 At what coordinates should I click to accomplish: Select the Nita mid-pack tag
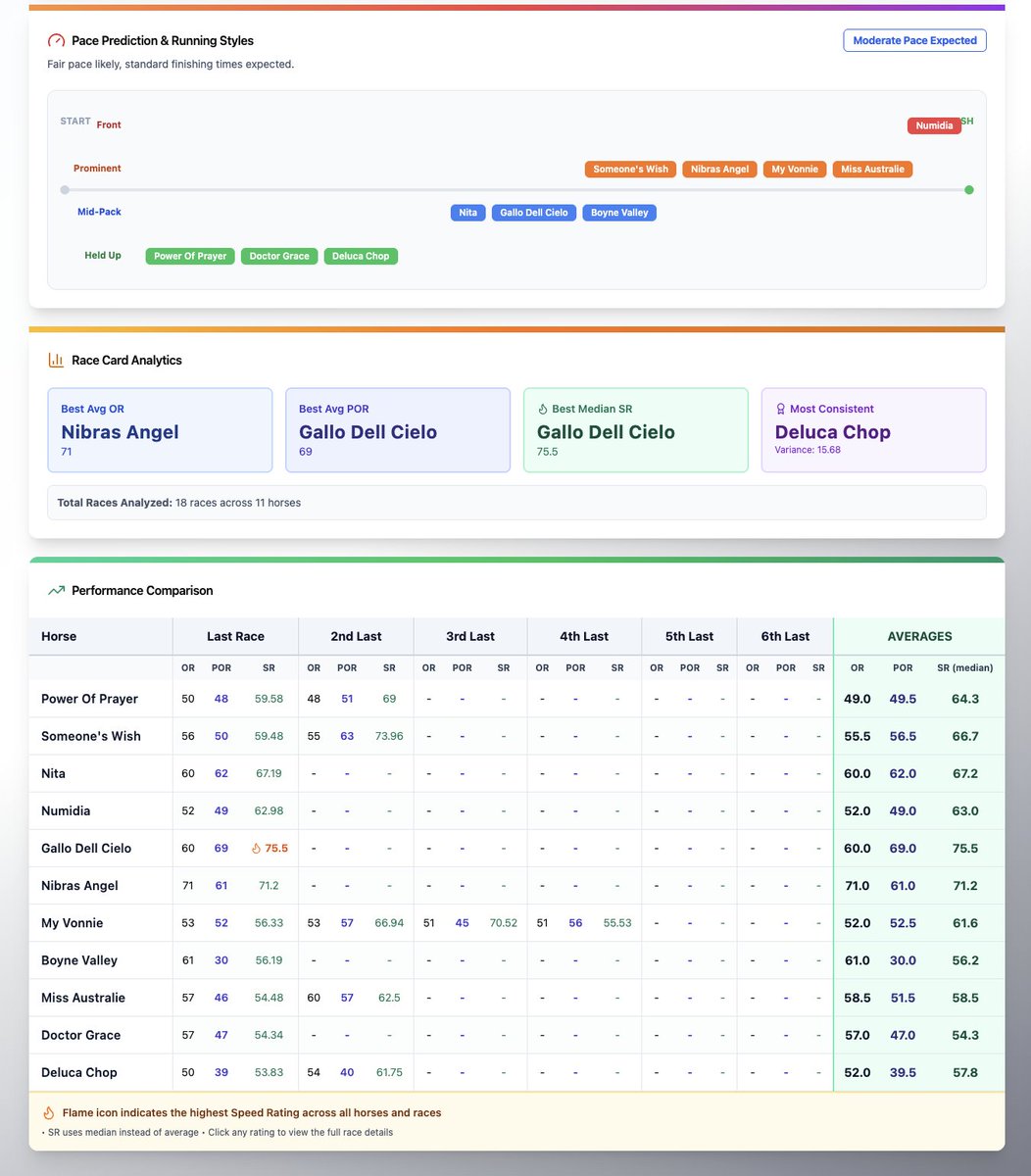468,213
